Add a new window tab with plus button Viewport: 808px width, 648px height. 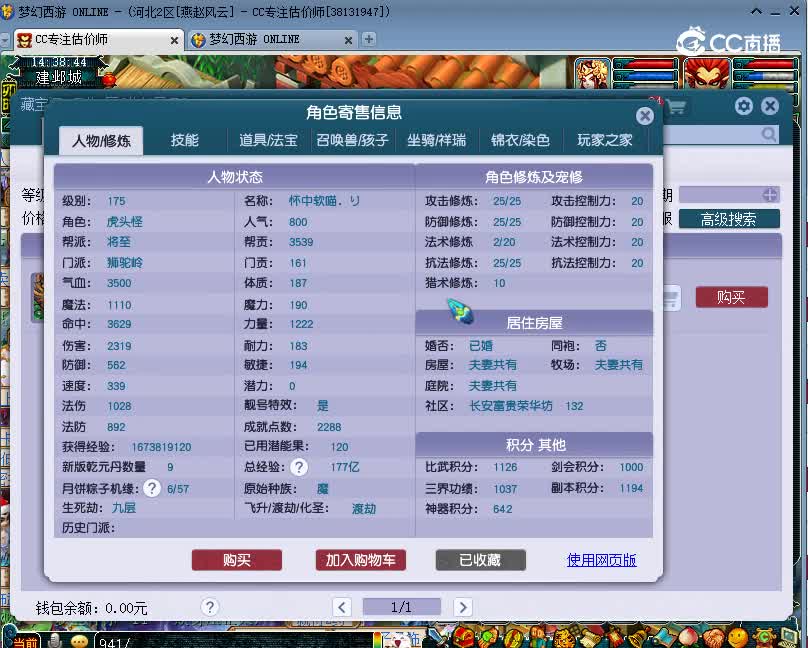(x=368, y=39)
